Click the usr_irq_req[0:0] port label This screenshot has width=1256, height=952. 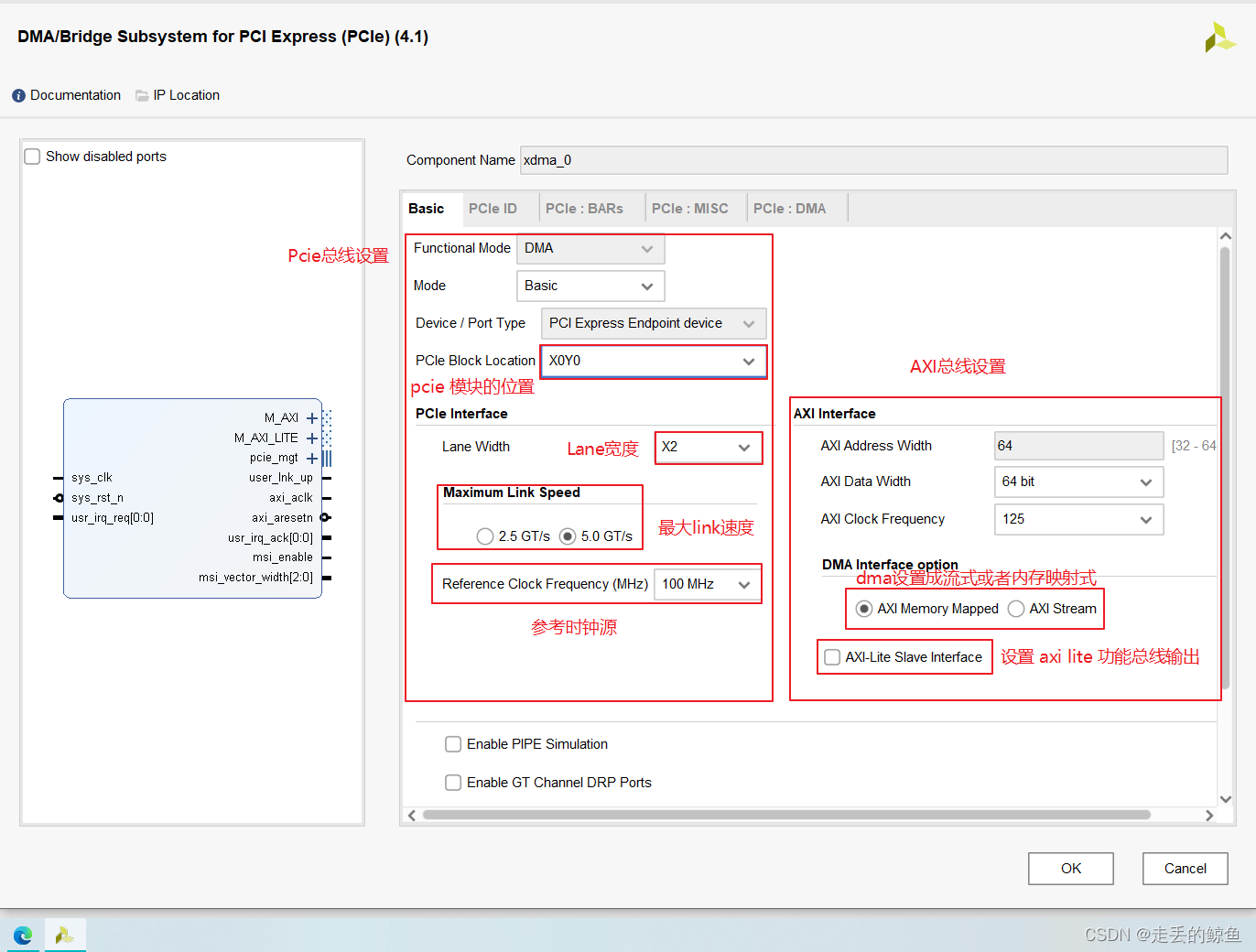[113, 518]
